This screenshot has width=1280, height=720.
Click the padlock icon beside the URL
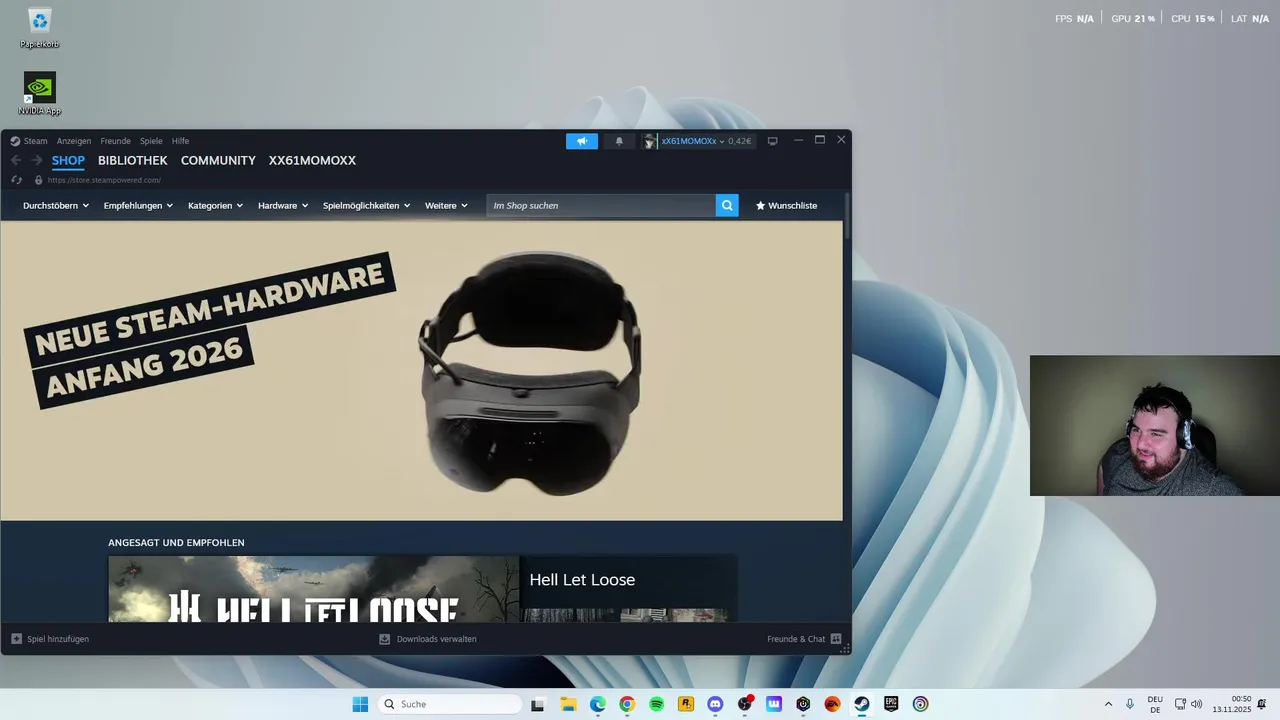click(x=38, y=180)
